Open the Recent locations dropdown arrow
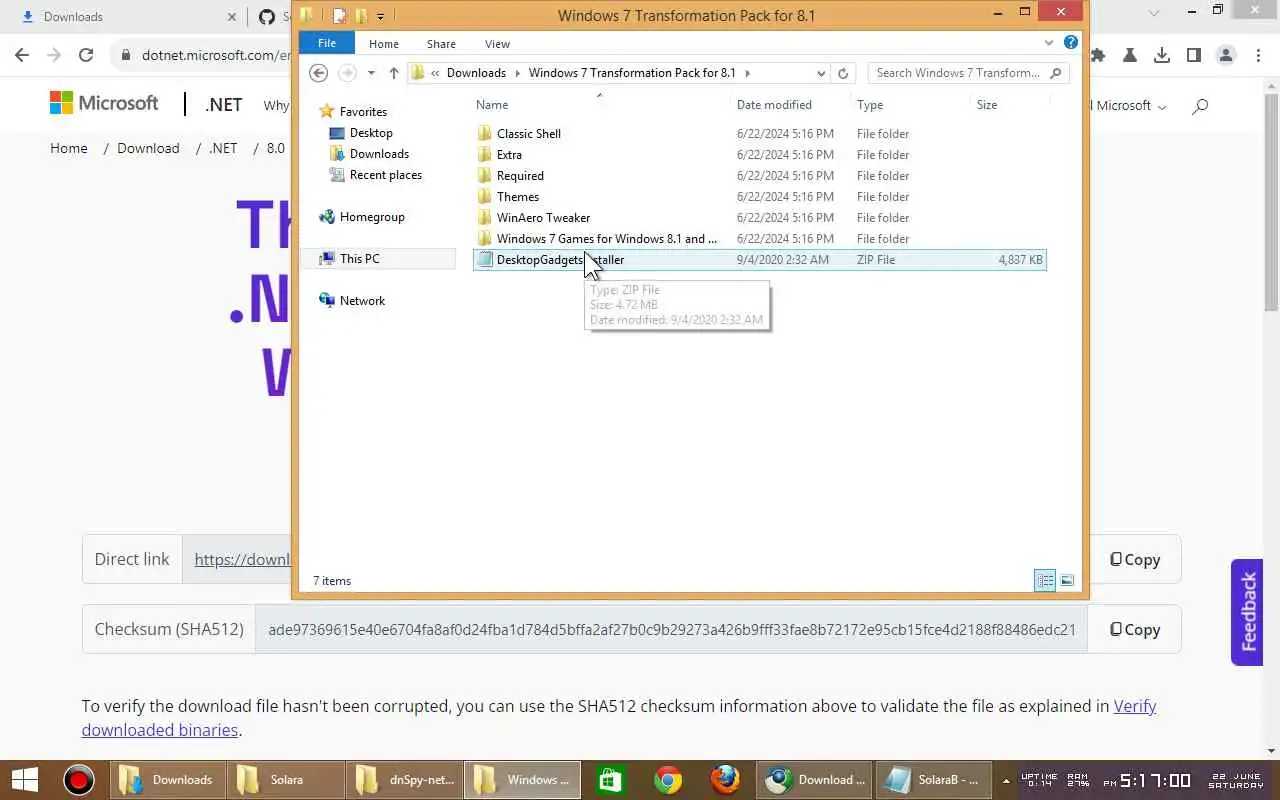The height and width of the screenshot is (800, 1280). [x=371, y=73]
